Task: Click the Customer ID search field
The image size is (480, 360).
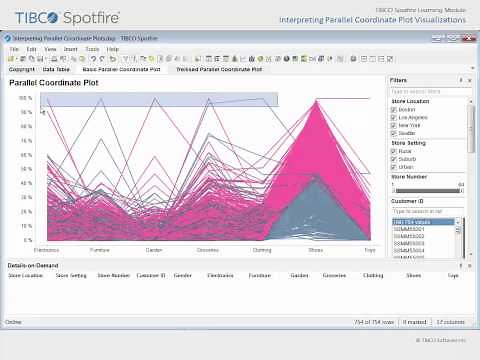Action: [x=428, y=211]
